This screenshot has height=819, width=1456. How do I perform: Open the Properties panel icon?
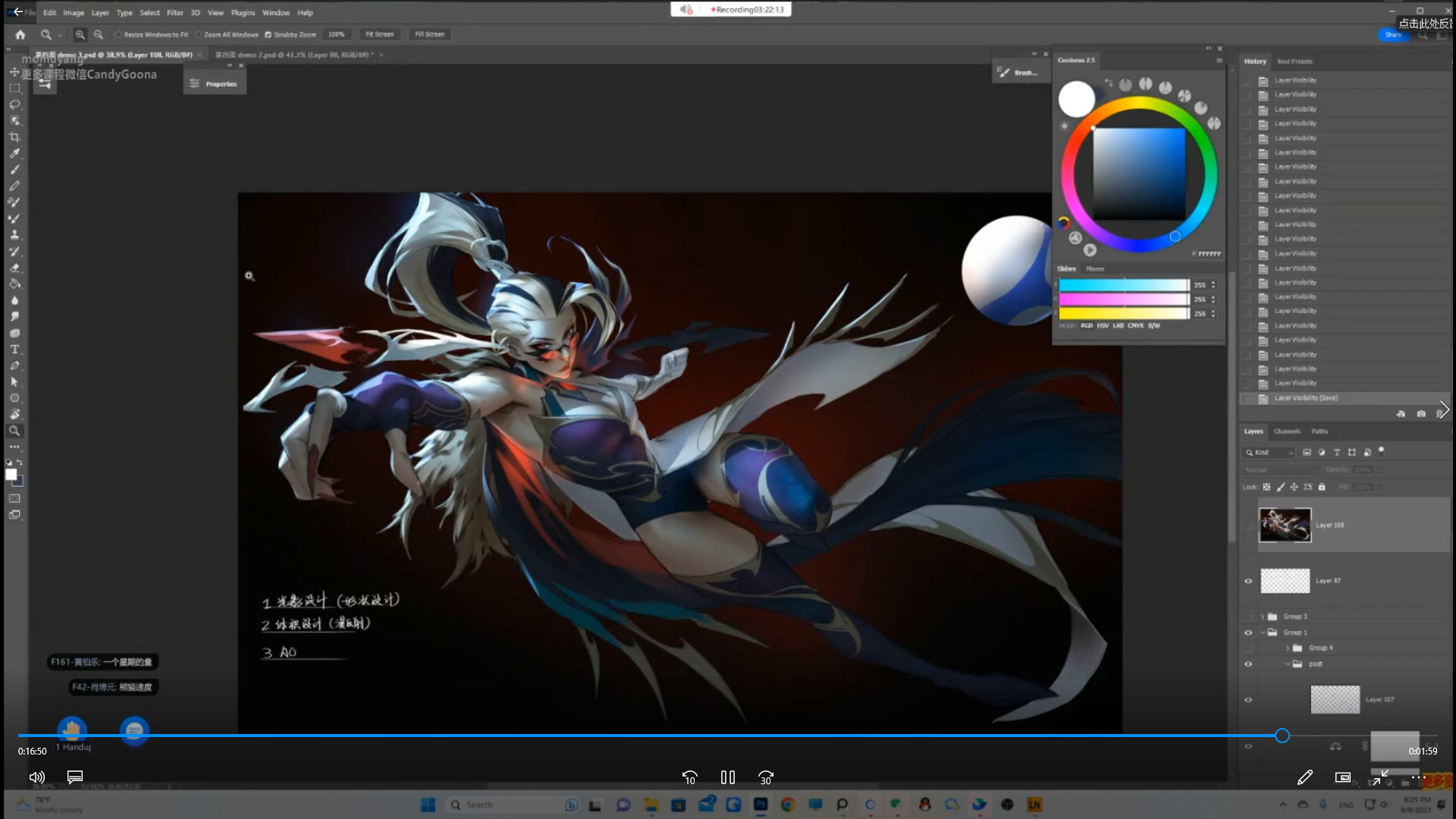pyautogui.click(x=195, y=83)
